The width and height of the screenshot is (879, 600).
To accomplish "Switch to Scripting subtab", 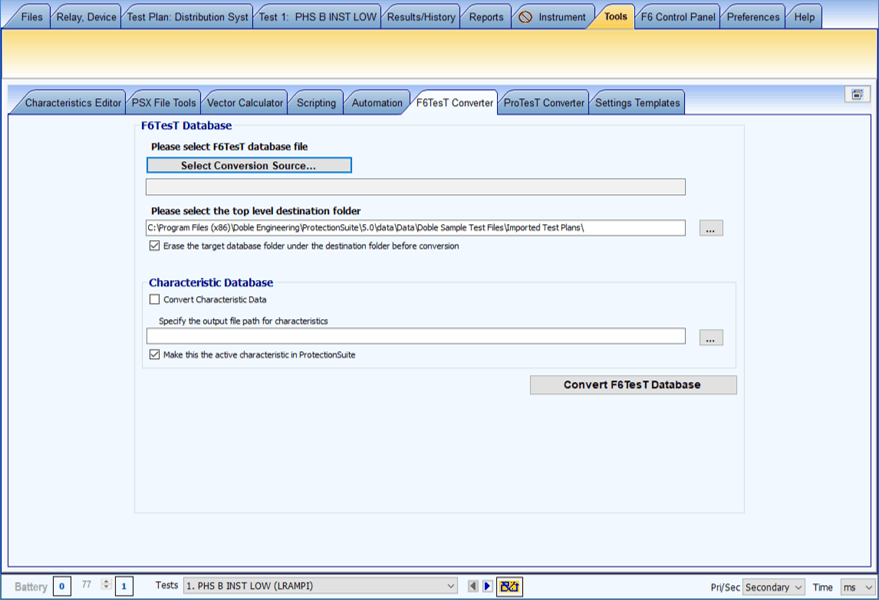I will (316, 103).
